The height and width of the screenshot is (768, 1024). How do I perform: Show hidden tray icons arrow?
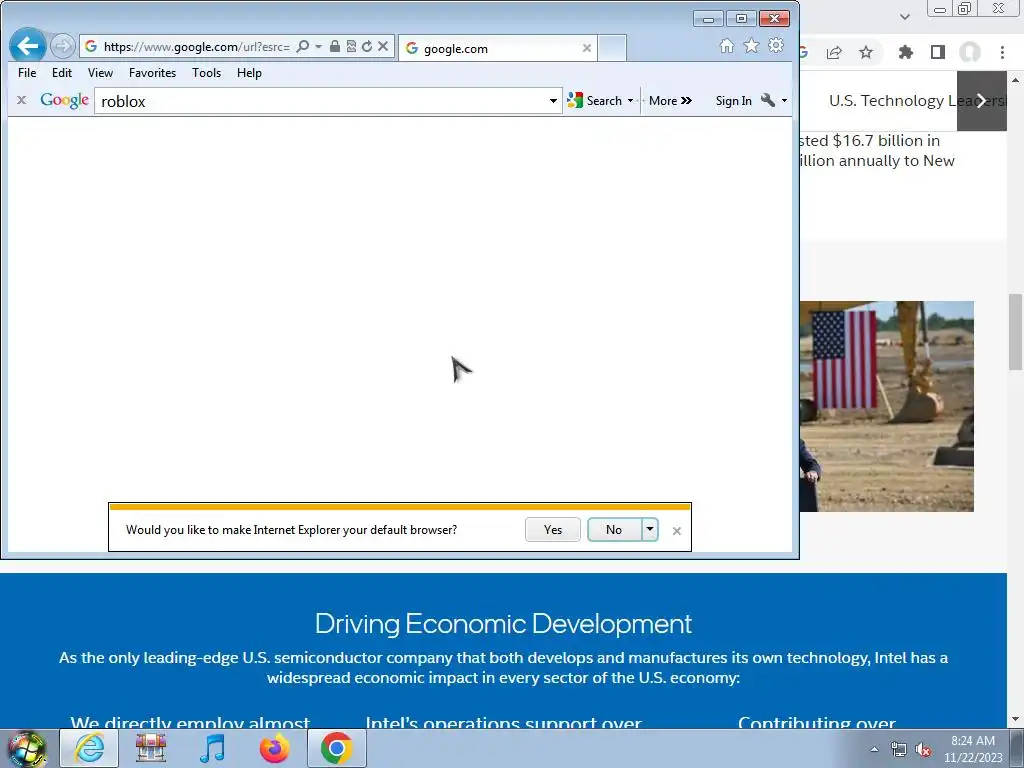(x=874, y=749)
